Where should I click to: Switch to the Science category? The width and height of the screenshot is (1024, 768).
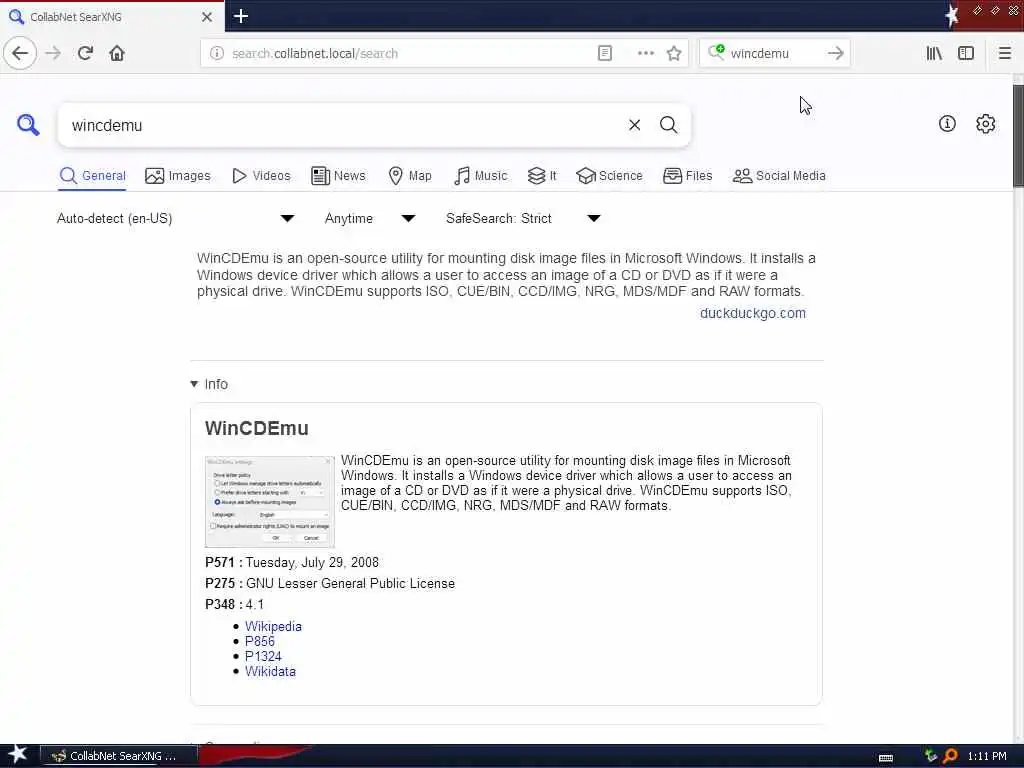[x=609, y=176]
